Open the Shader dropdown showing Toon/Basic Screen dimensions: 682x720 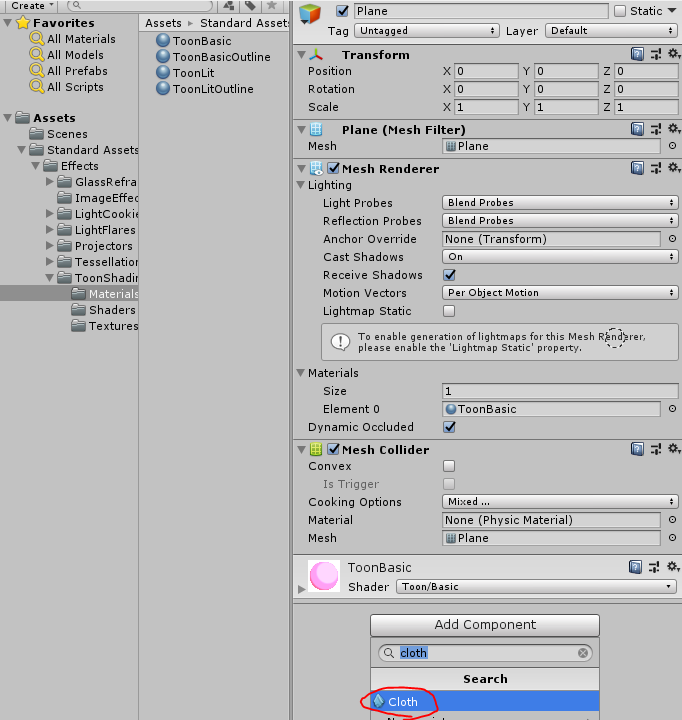point(536,586)
